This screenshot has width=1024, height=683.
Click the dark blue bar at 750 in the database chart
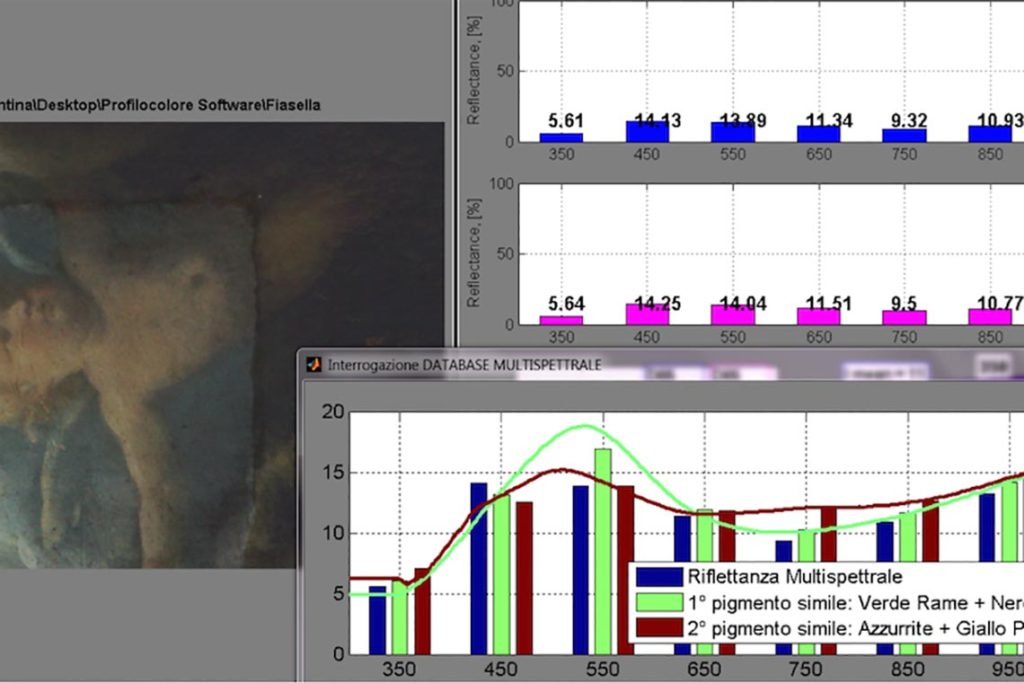coord(784,552)
